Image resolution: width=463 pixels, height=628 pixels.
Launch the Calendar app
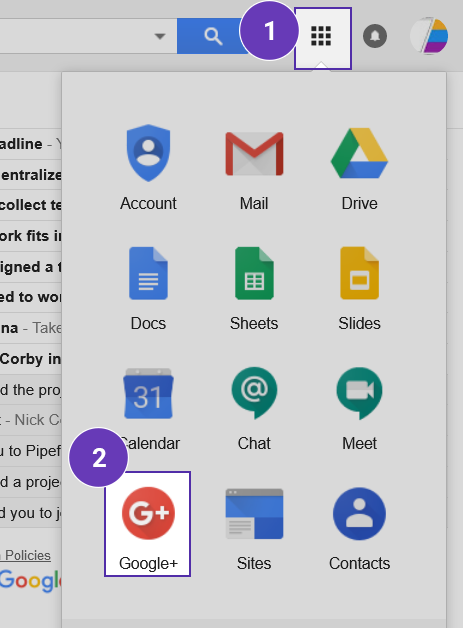(x=148, y=409)
